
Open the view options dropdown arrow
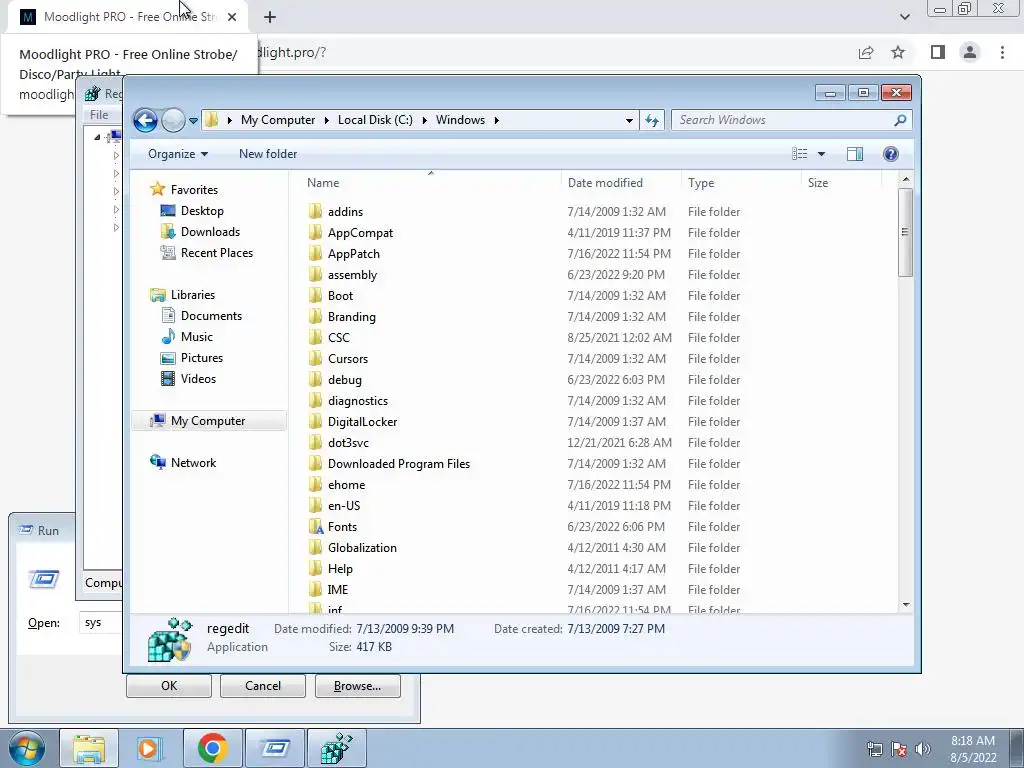coord(822,154)
